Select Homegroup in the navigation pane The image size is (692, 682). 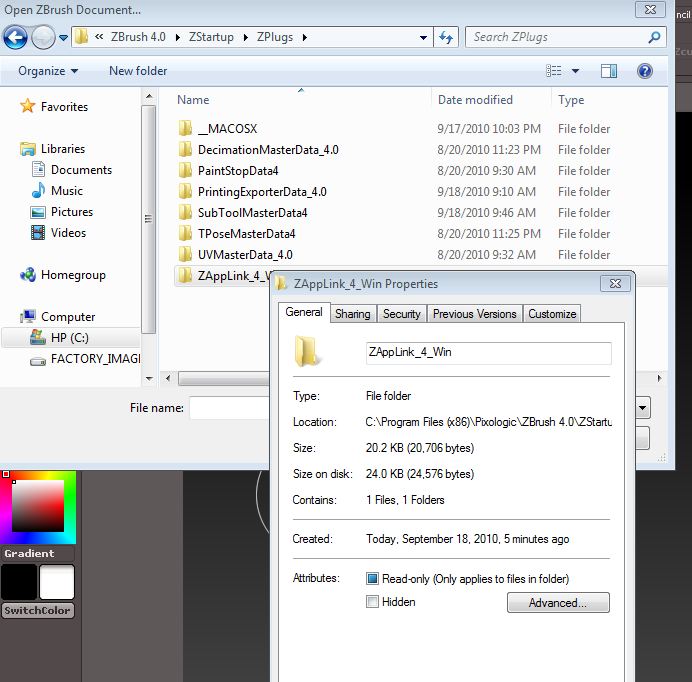(x=63, y=275)
